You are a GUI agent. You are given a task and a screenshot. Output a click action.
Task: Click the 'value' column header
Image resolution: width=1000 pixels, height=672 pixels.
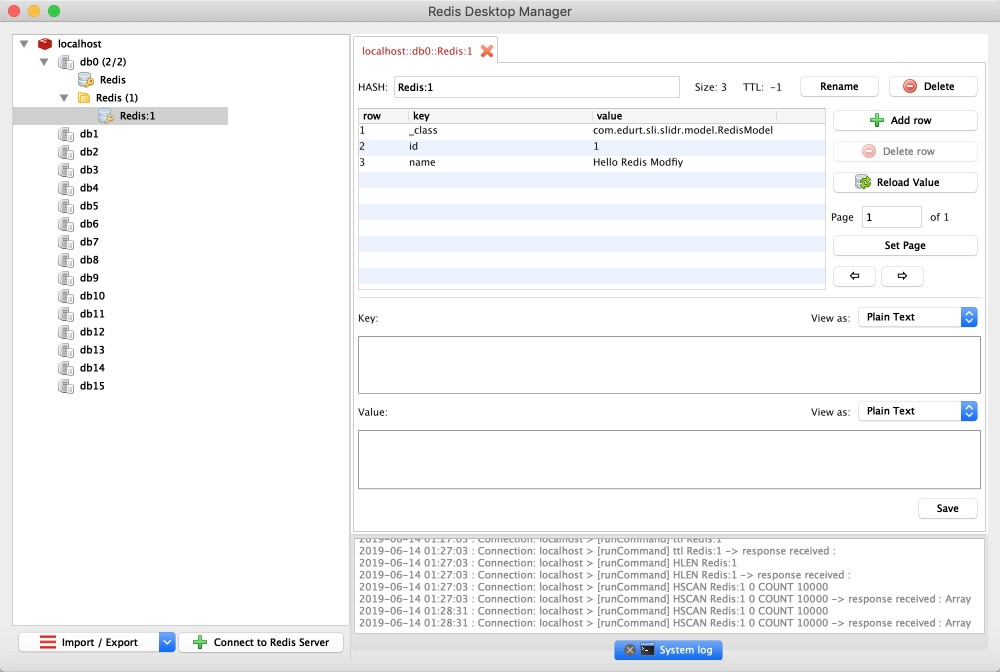684,116
